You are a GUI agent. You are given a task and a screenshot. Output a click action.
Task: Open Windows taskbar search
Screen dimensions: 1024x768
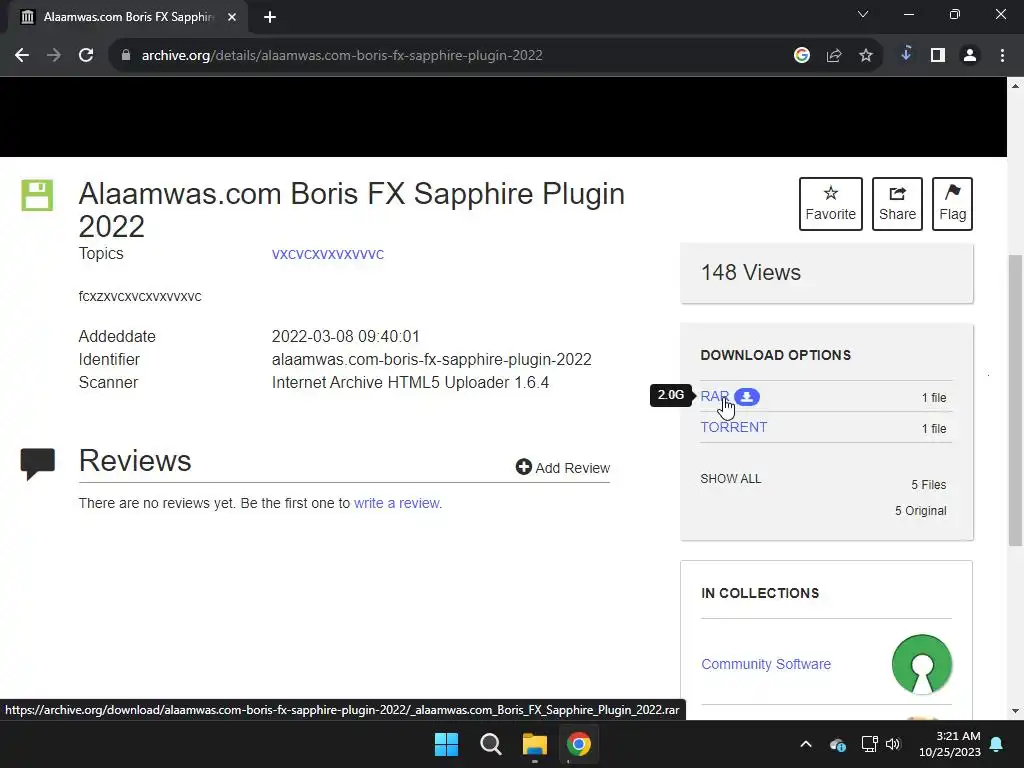tap(490, 744)
